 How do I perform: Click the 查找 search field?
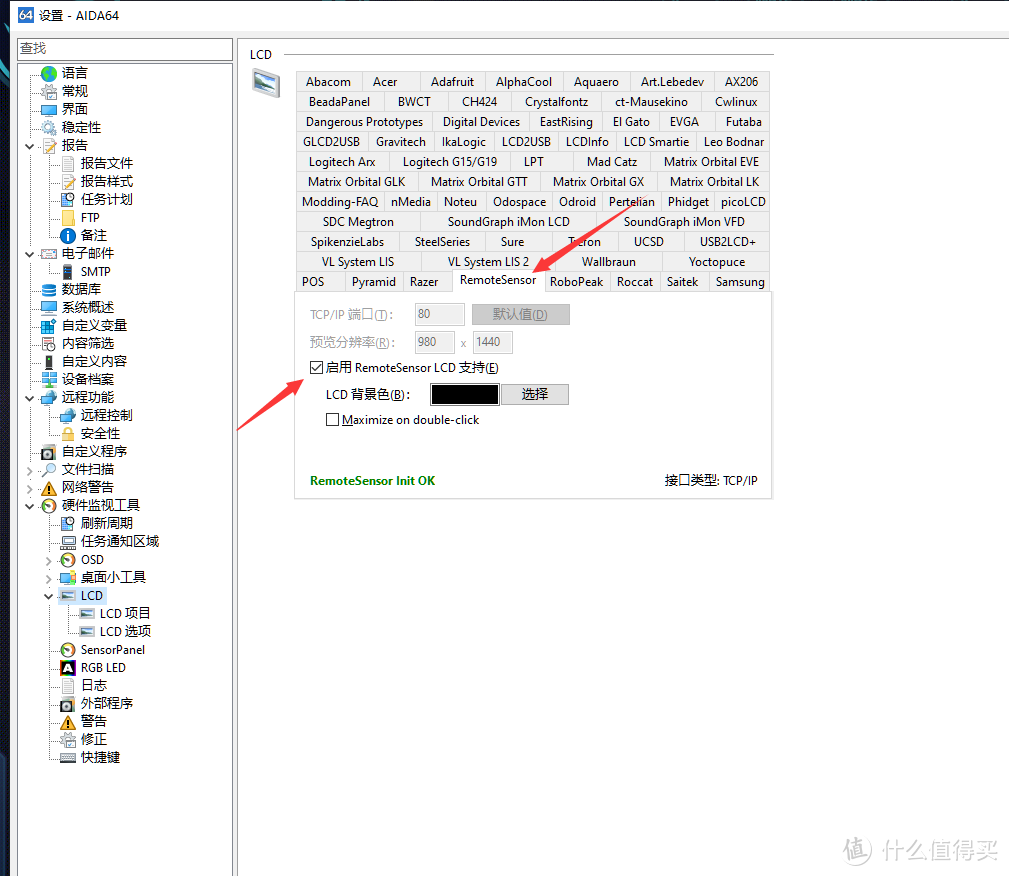(x=125, y=49)
